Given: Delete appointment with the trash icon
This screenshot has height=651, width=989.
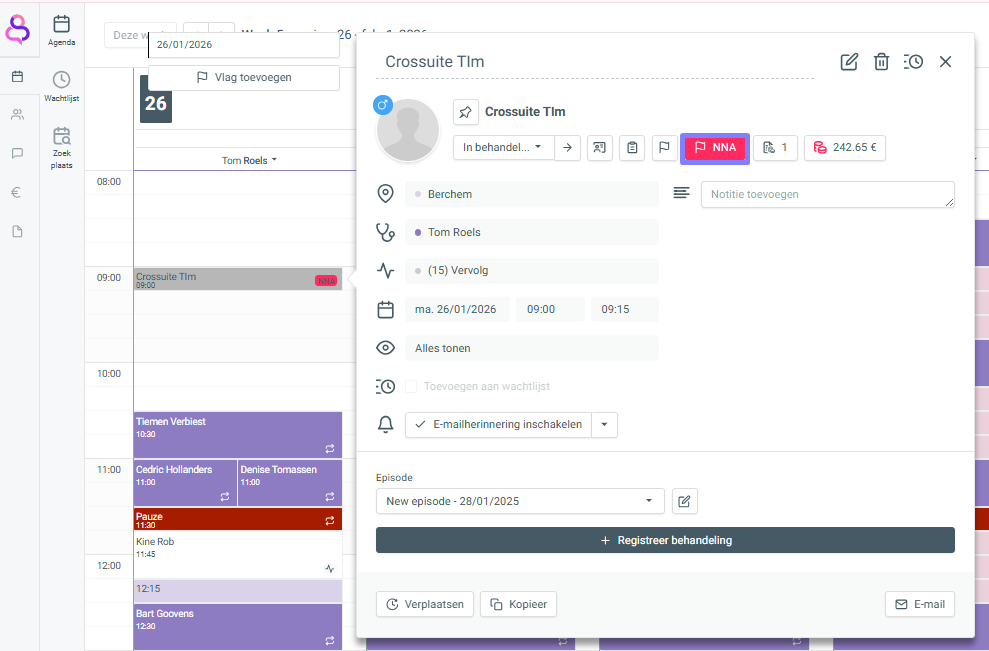Looking at the screenshot, I should coord(881,62).
